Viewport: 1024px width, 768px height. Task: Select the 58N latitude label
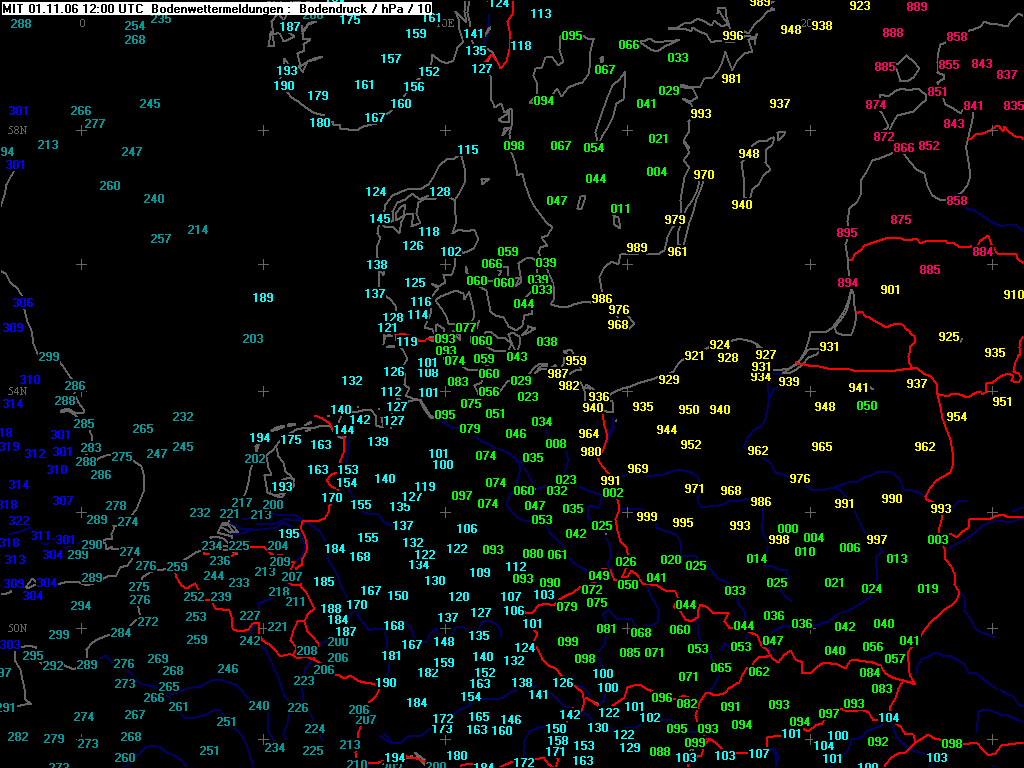(17, 130)
